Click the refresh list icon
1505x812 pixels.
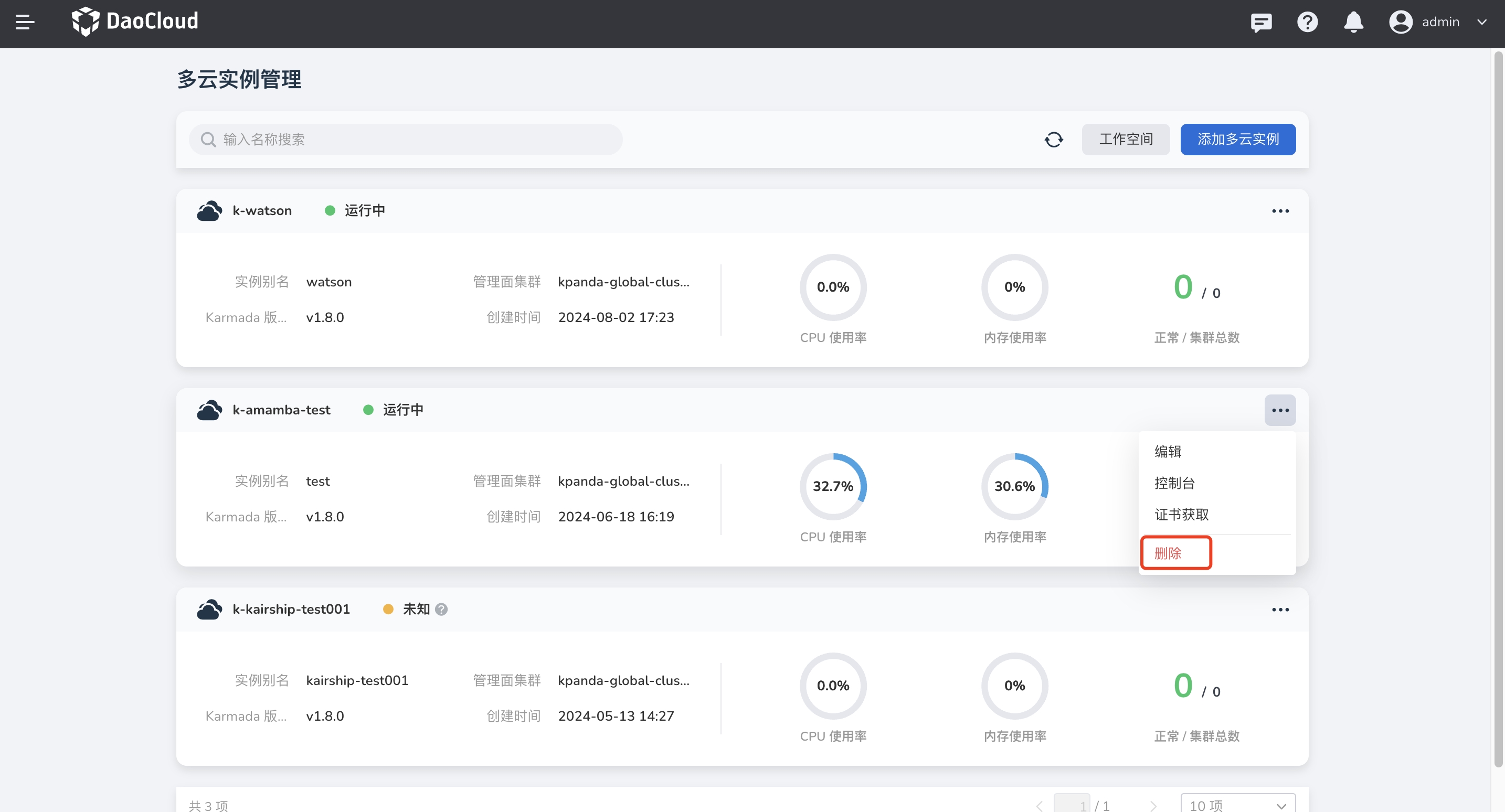point(1053,140)
